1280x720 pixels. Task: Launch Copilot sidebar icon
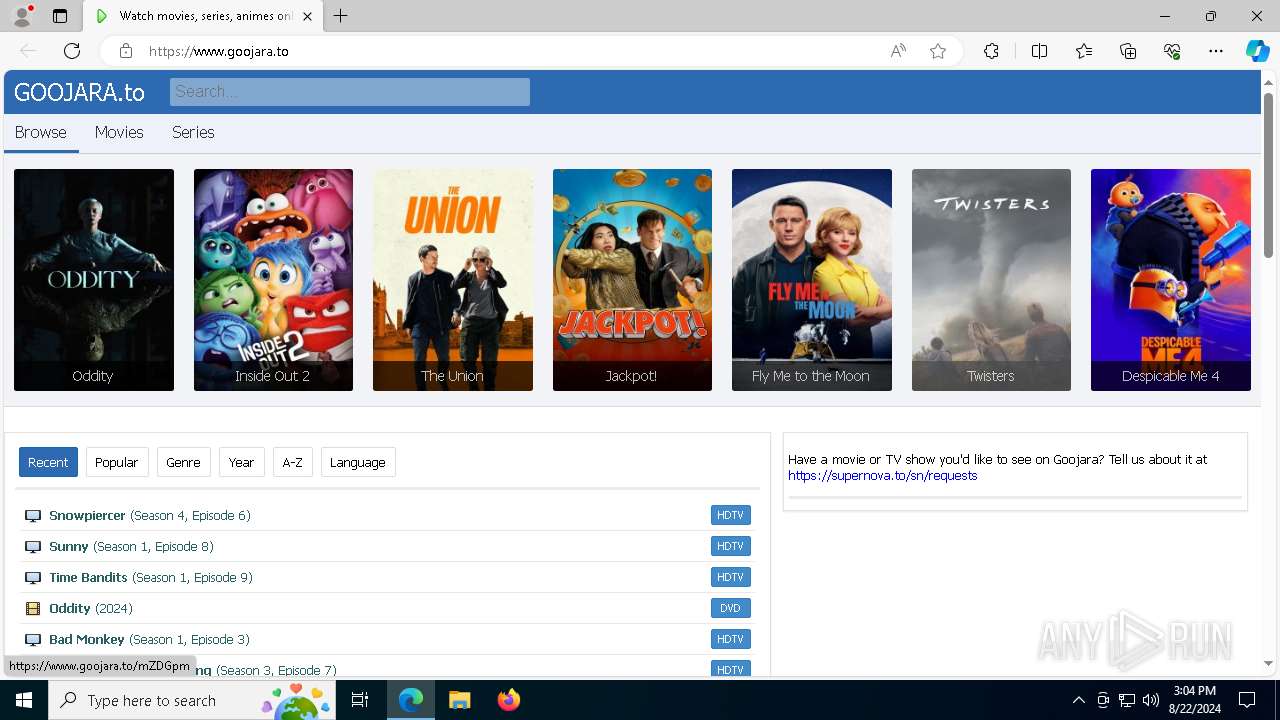pyautogui.click(x=1257, y=51)
